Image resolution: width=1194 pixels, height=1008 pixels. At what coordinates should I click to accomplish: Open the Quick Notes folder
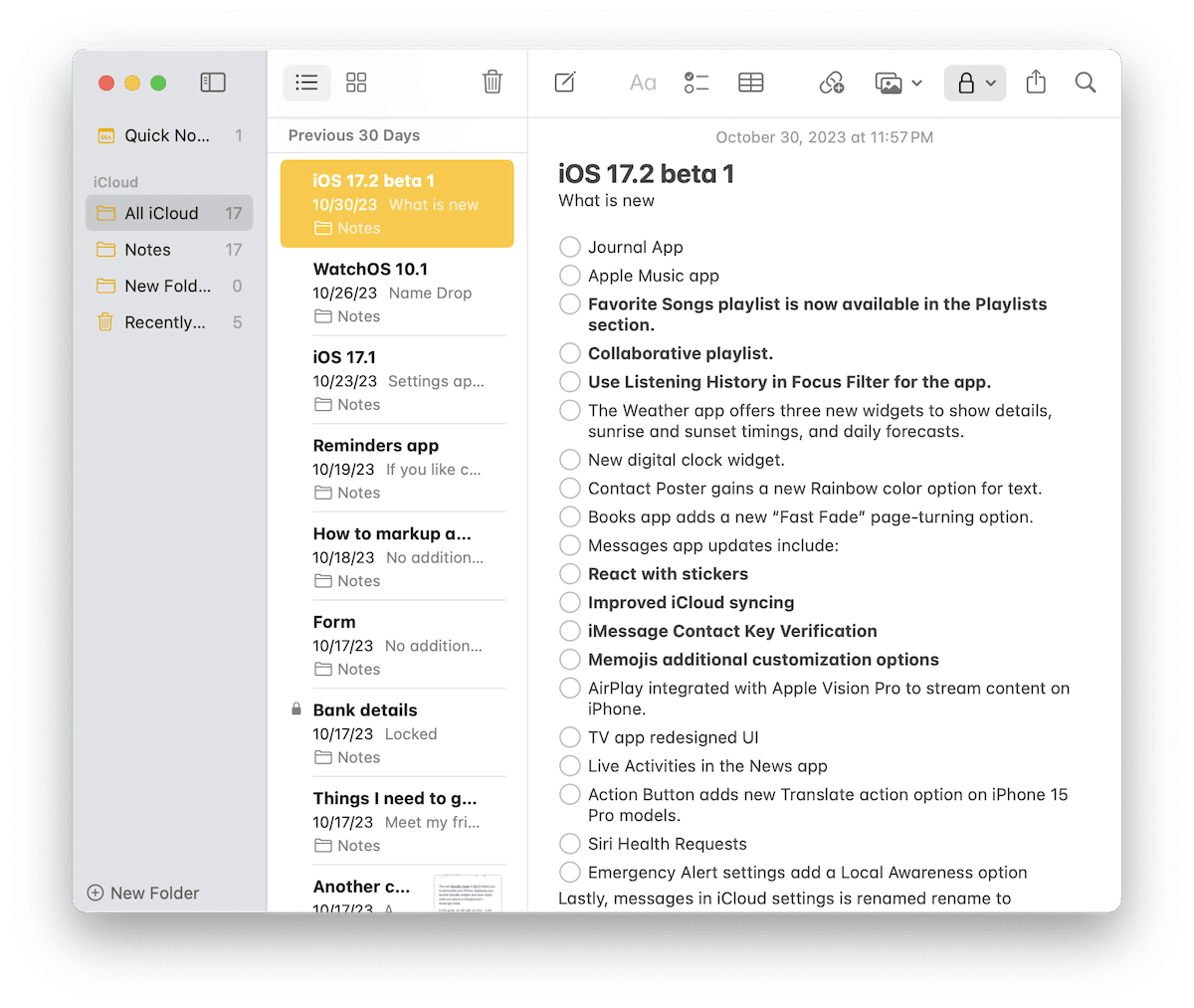[x=167, y=135]
